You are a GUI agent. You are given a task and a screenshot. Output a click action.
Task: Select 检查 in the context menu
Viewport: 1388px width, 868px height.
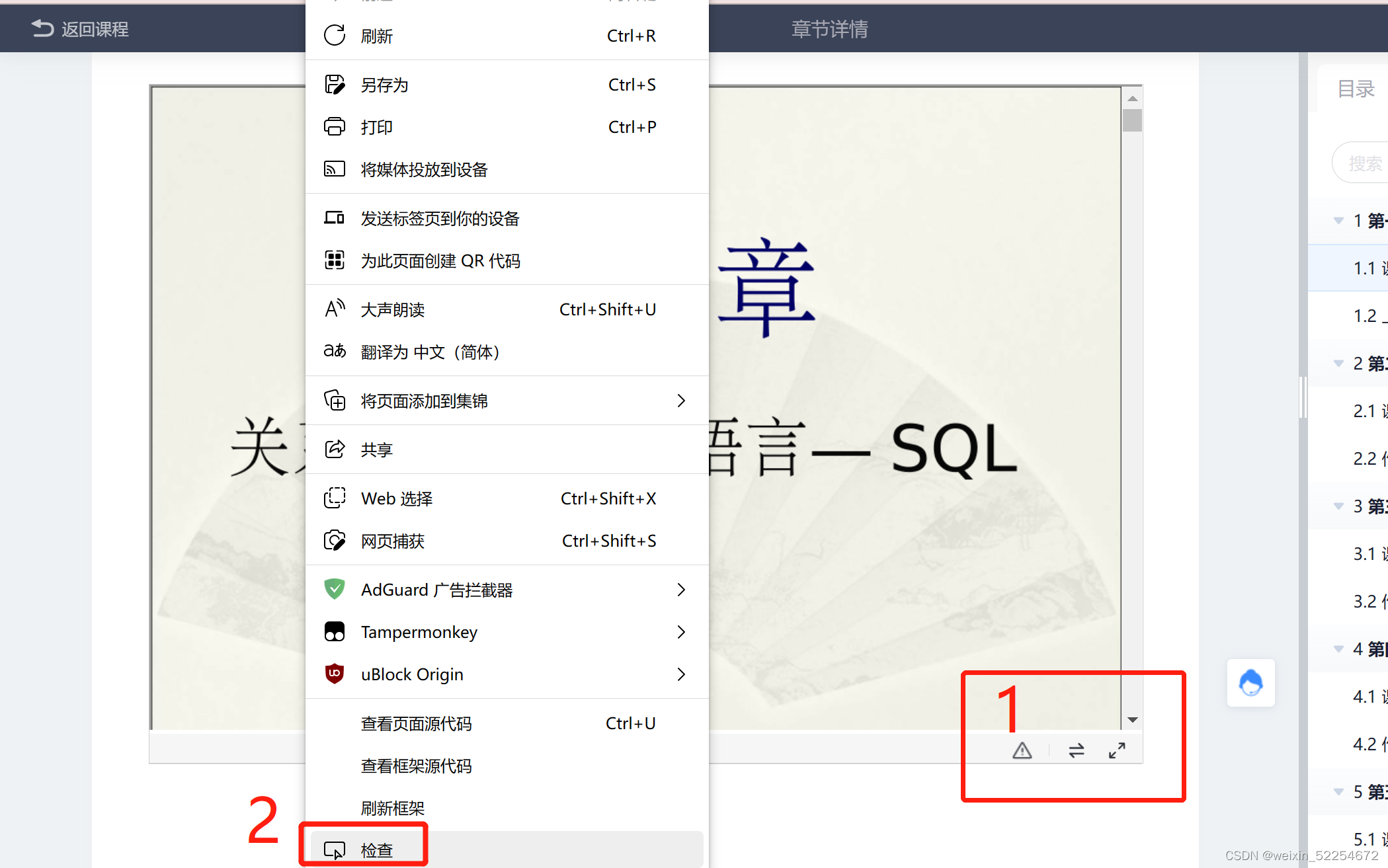coord(377,850)
